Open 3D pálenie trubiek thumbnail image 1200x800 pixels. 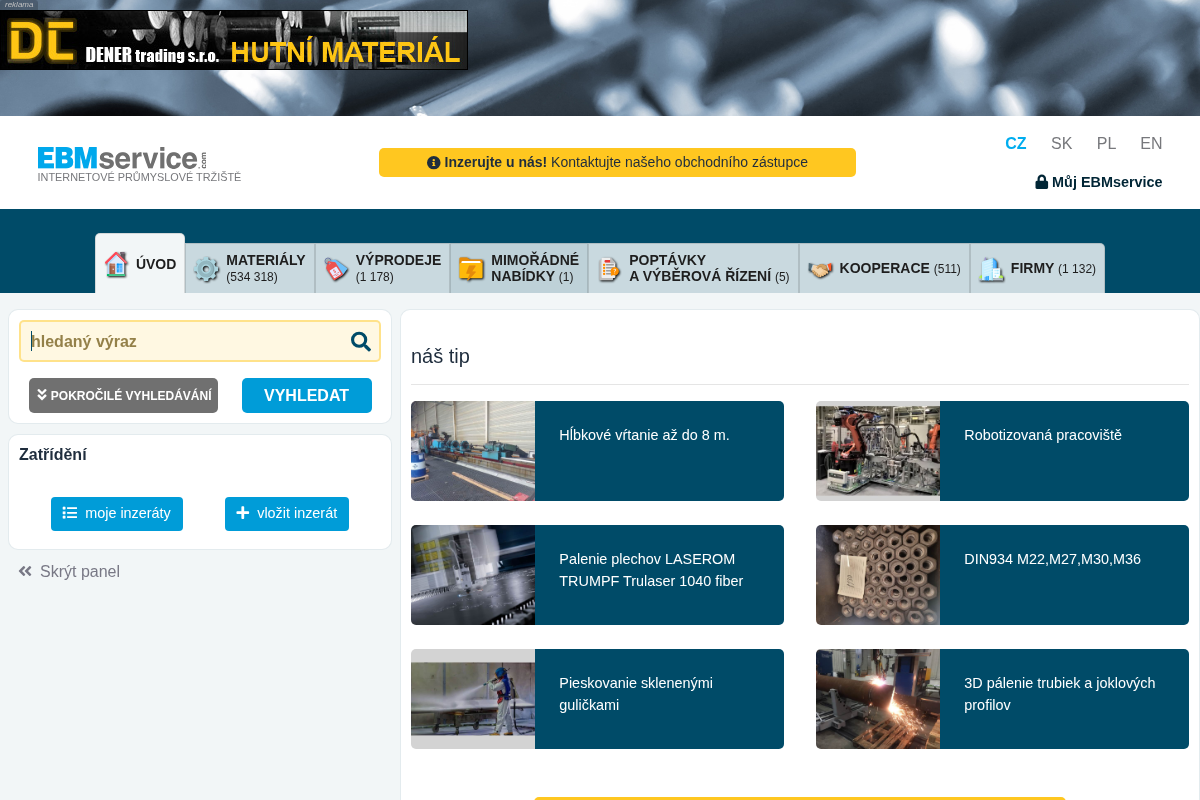coord(878,699)
